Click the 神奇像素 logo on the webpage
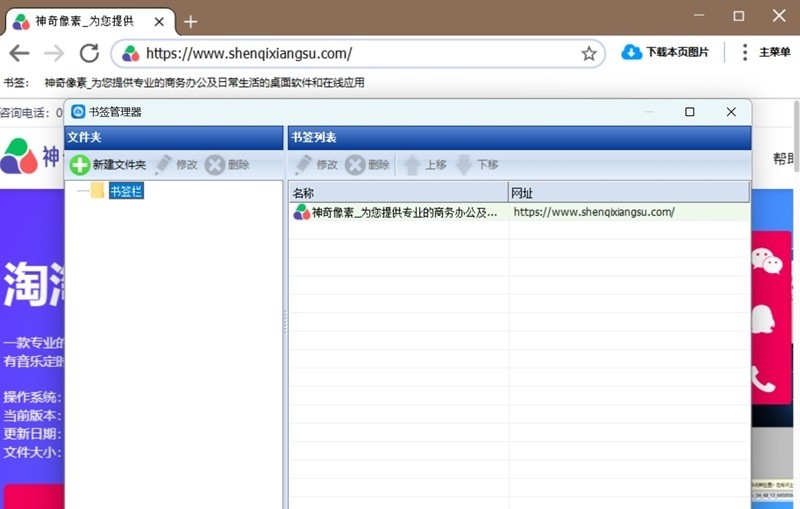800x509 pixels. [x=32, y=157]
